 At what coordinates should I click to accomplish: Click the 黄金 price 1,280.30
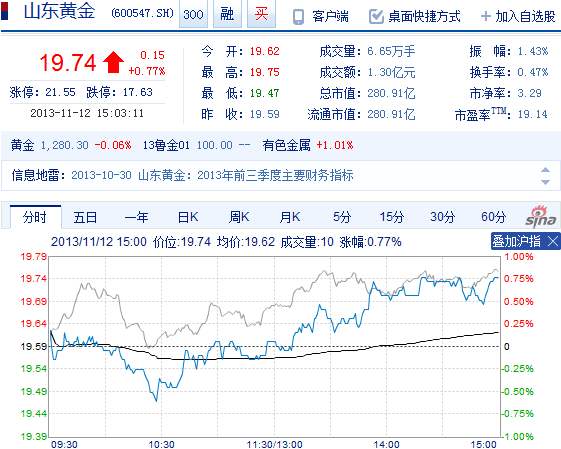64,145
